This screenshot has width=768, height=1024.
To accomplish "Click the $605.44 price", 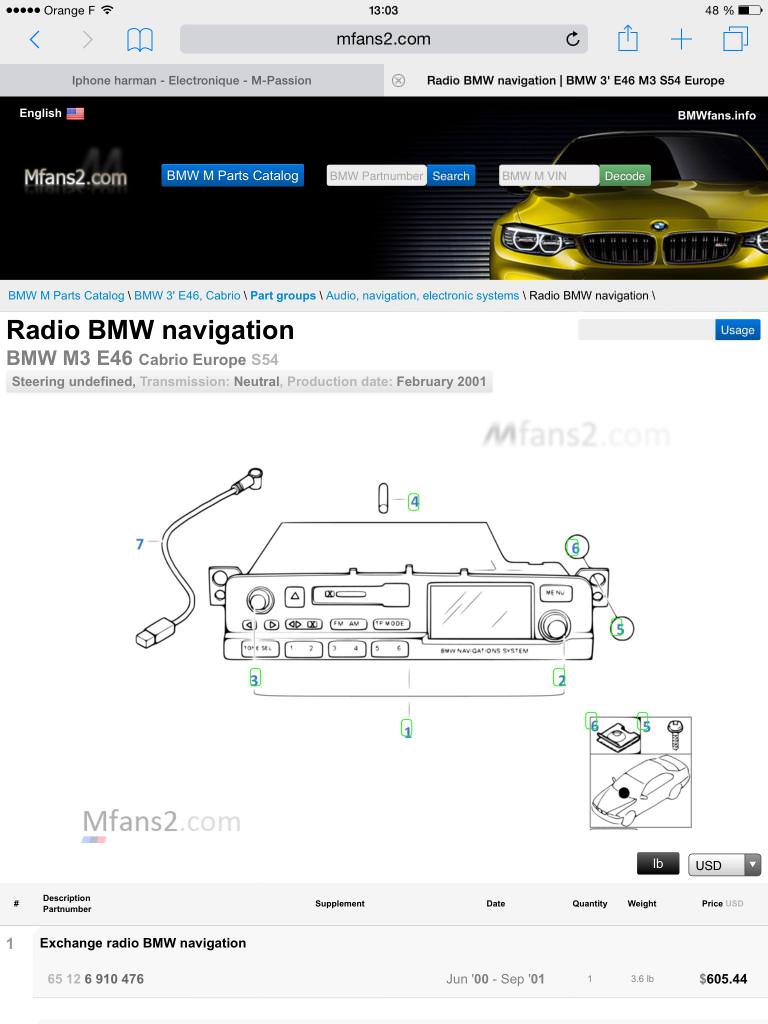I will [x=723, y=979].
